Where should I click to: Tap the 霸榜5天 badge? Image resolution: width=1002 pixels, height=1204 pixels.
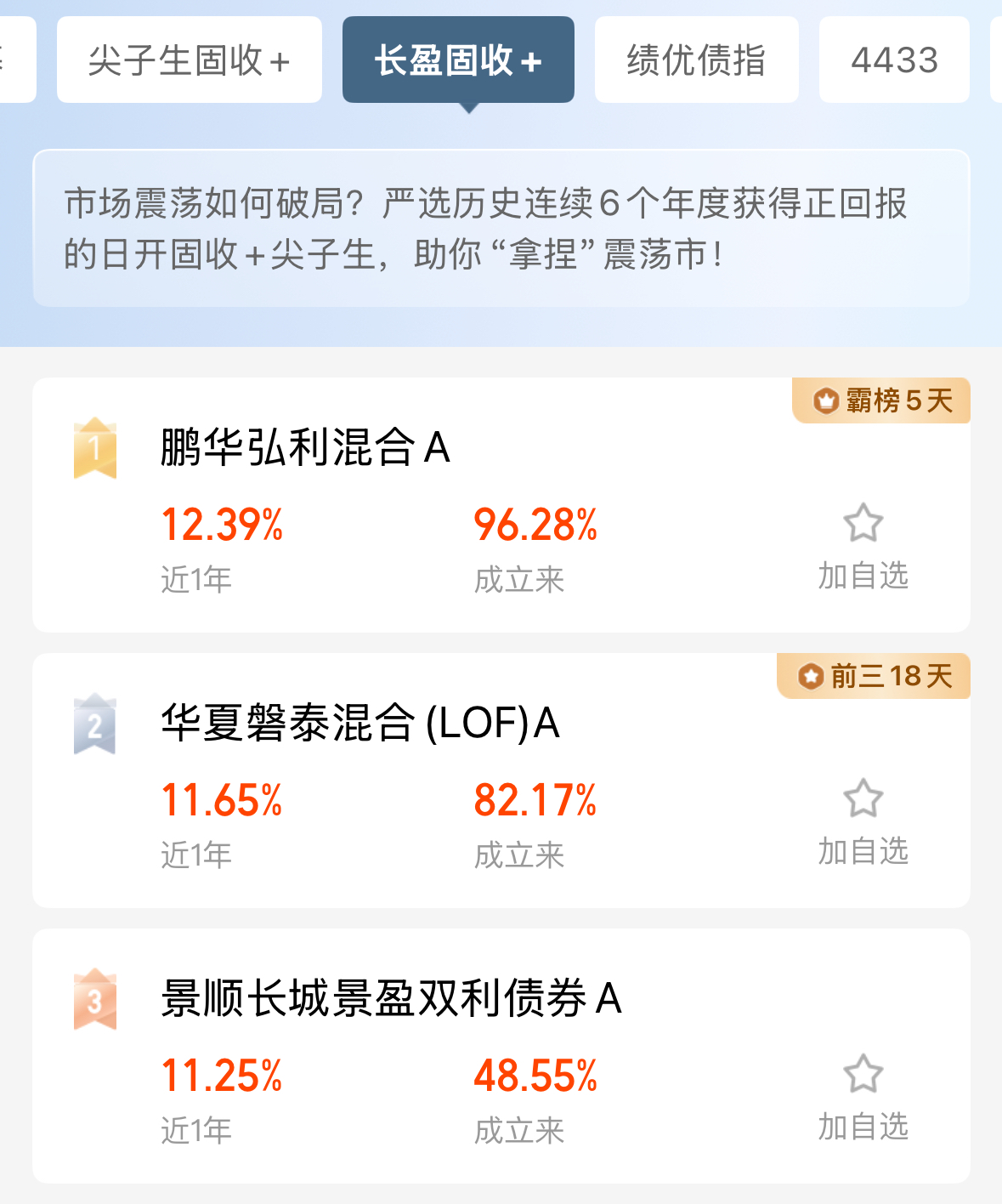click(x=881, y=400)
